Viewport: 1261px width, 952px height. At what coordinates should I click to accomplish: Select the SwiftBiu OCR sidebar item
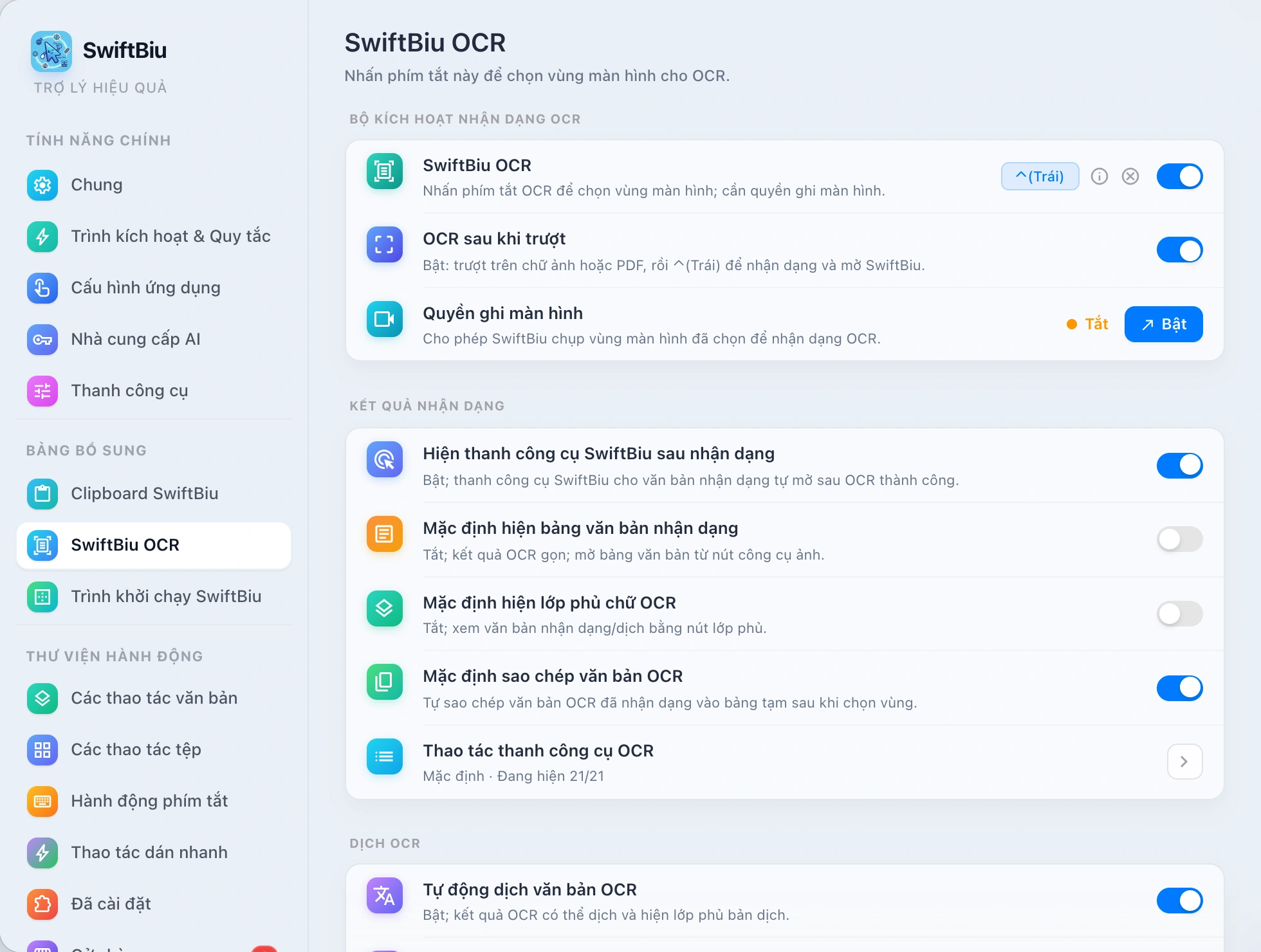(x=154, y=545)
